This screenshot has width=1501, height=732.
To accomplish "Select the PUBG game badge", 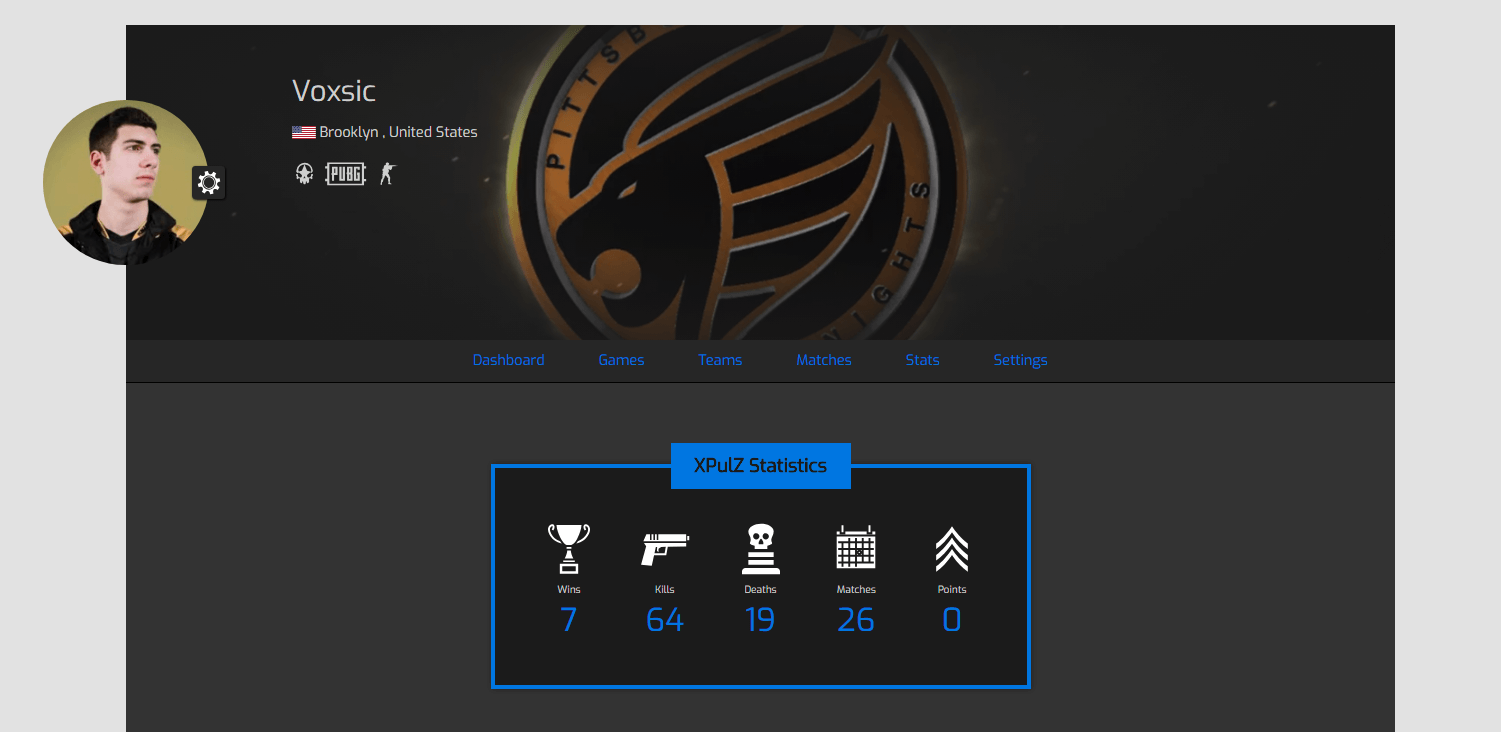I will pyautogui.click(x=346, y=174).
